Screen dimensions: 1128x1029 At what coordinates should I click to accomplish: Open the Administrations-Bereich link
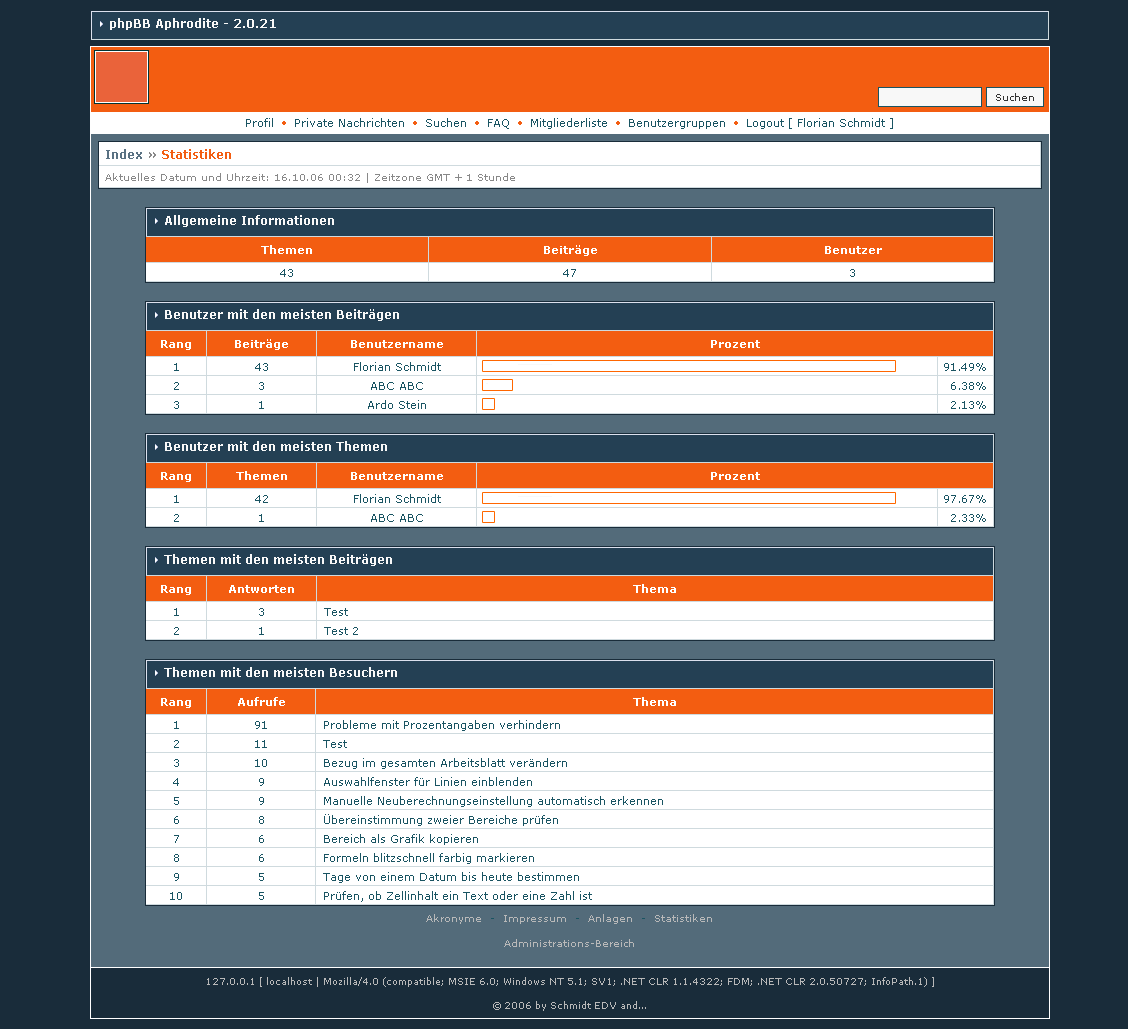(x=569, y=944)
